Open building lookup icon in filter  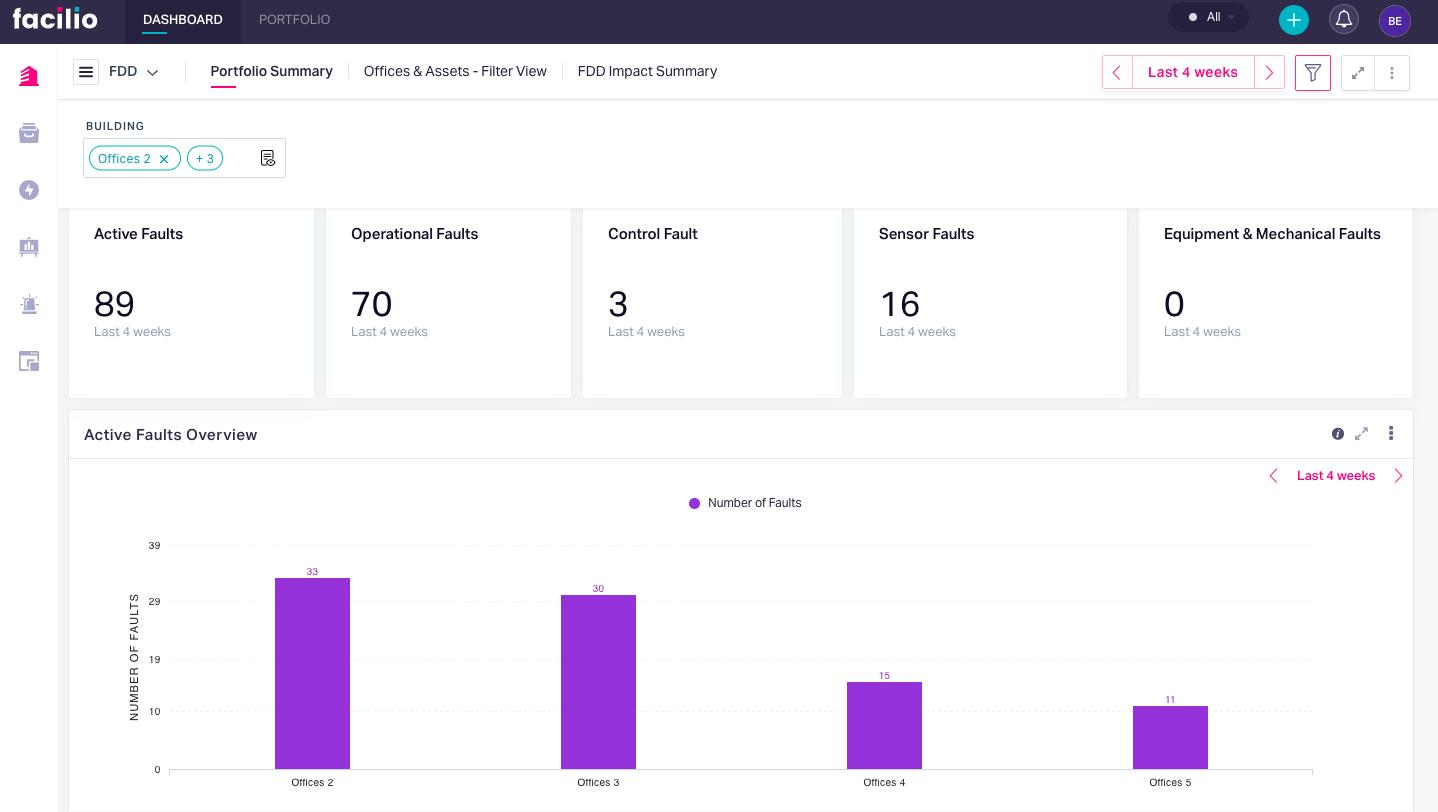pos(267,158)
